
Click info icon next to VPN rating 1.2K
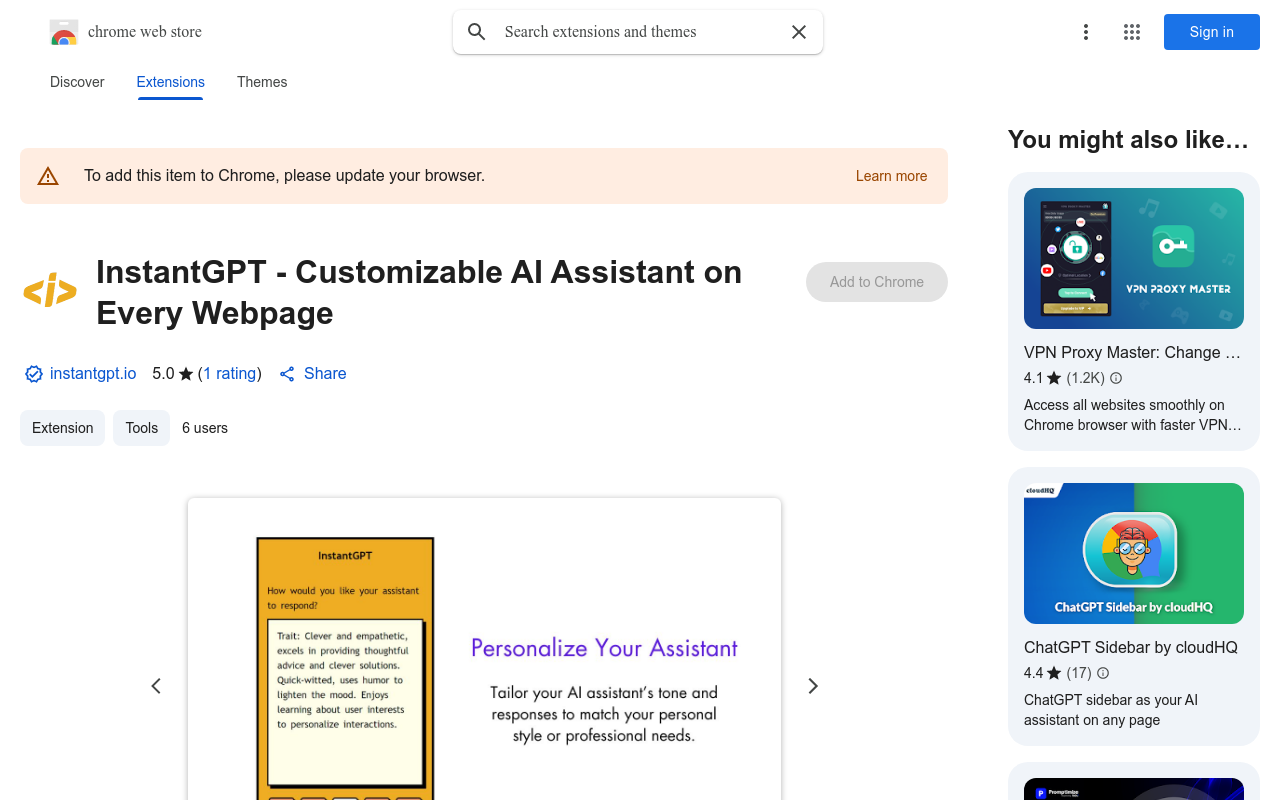click(x=1116, y=378)
